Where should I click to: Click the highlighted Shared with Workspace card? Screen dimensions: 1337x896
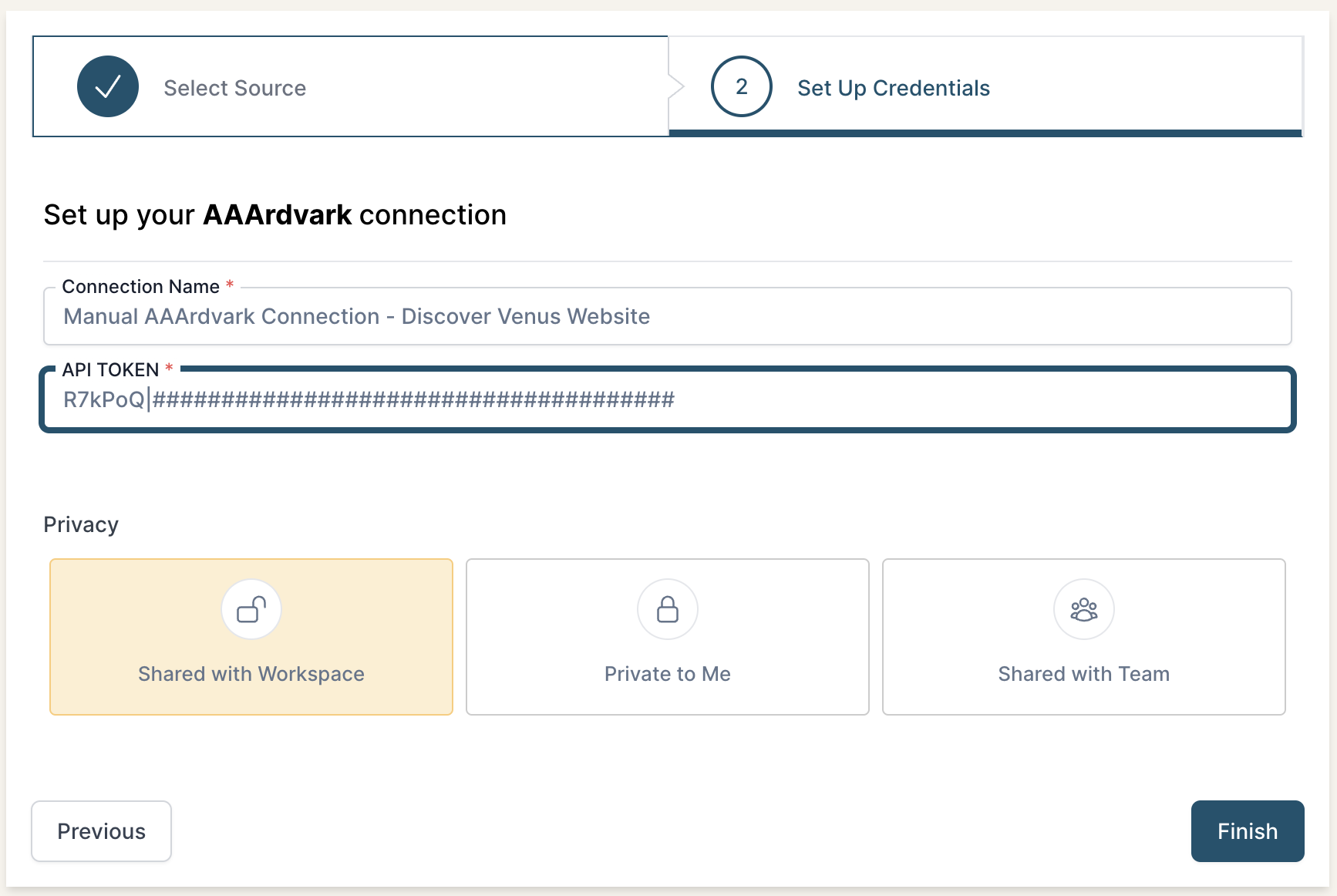click(x=251, y=637)
